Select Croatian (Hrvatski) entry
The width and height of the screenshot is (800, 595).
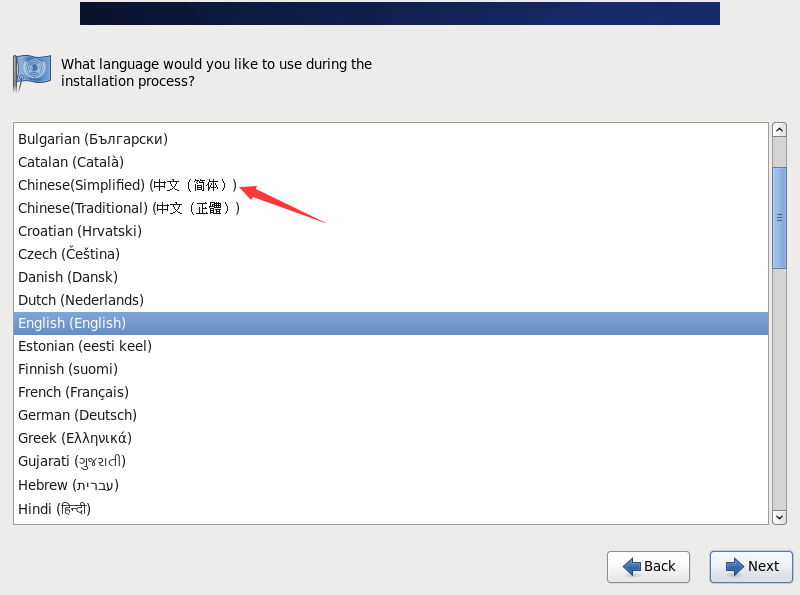coord(391,231)
